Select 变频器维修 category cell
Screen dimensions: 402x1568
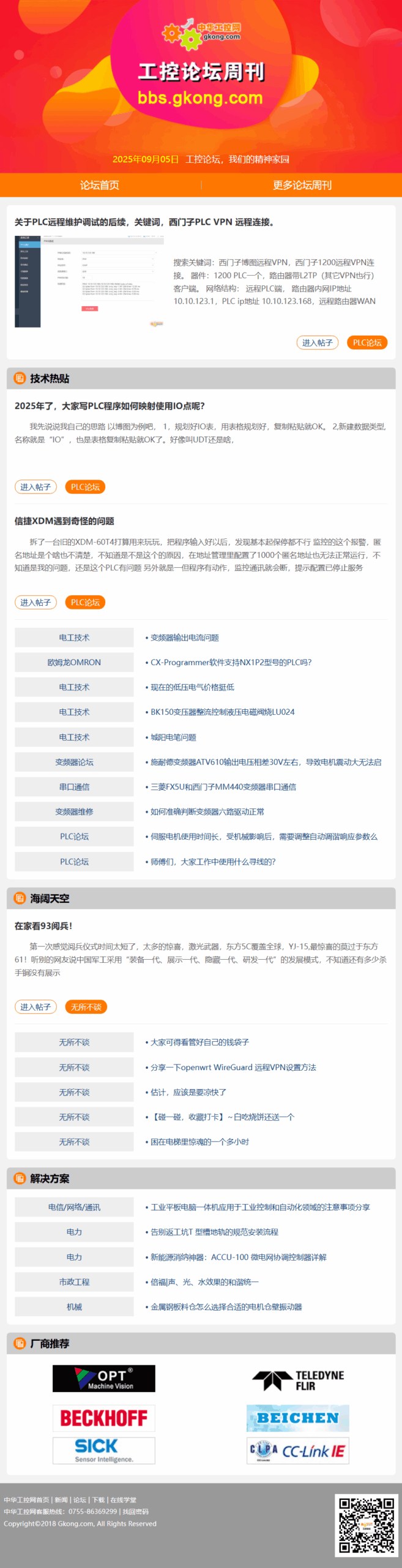click(74, 812)
